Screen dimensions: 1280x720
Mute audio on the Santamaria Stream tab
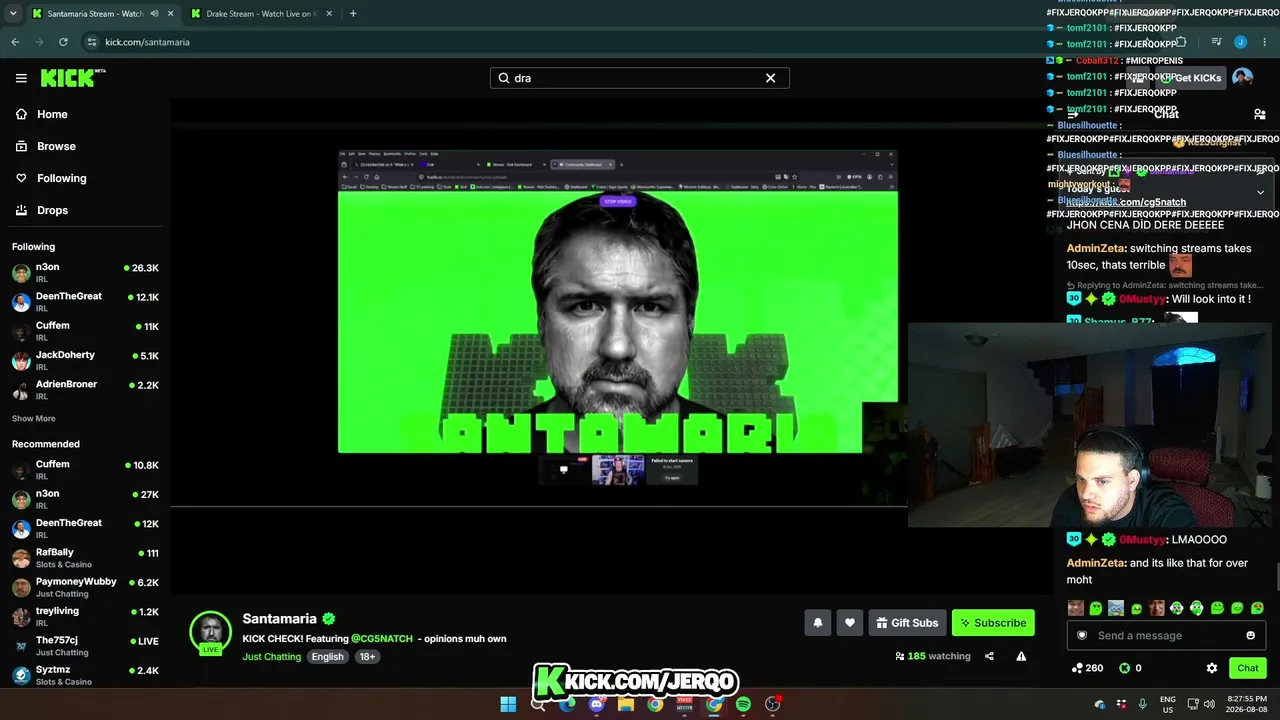point(154,14)
